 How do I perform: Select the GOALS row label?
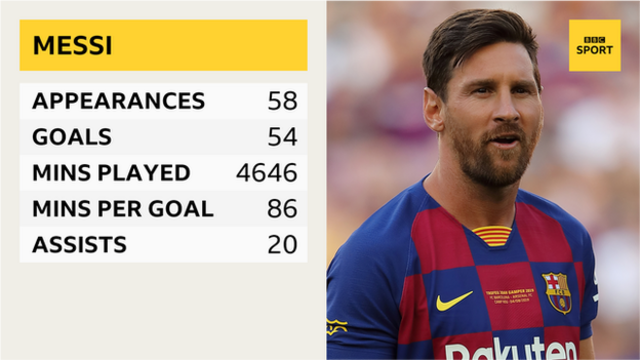tap(72, 136)
